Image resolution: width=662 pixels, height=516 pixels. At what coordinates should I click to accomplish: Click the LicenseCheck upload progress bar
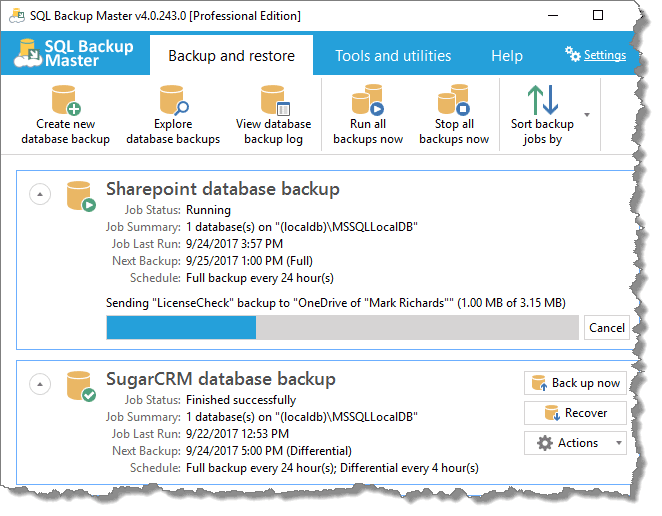pos(342,328)
